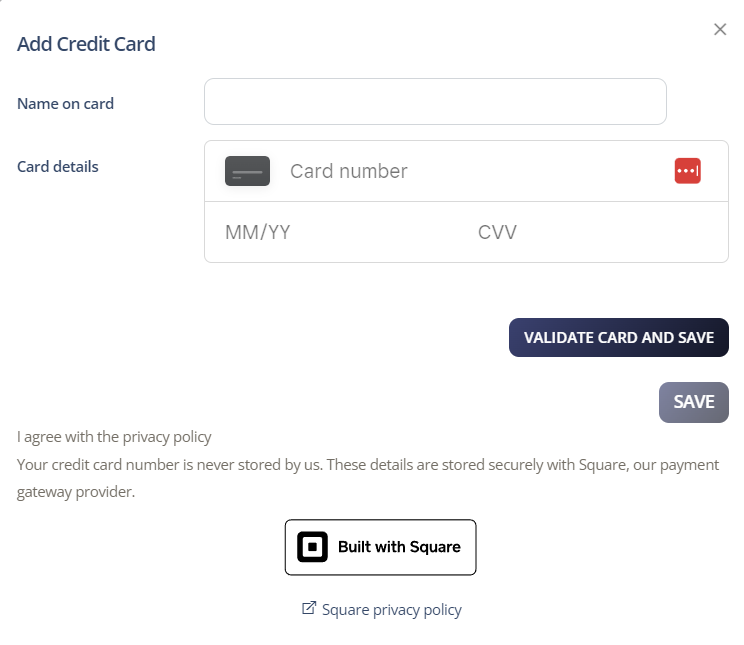Click the gateway provider text line

pyautogui.click(x=75, y=493)
